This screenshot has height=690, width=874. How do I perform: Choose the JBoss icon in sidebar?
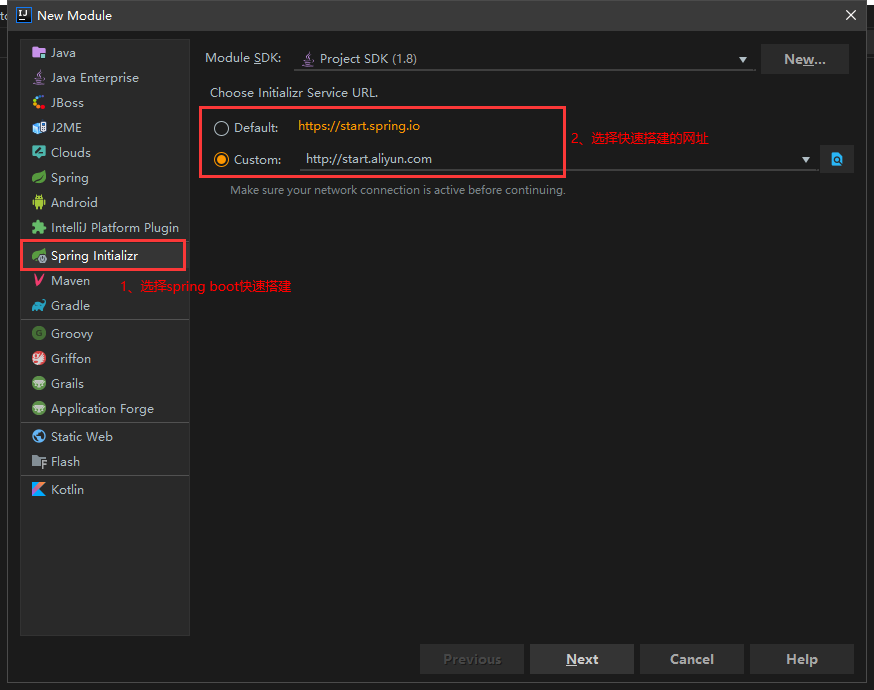click(38, 103)
